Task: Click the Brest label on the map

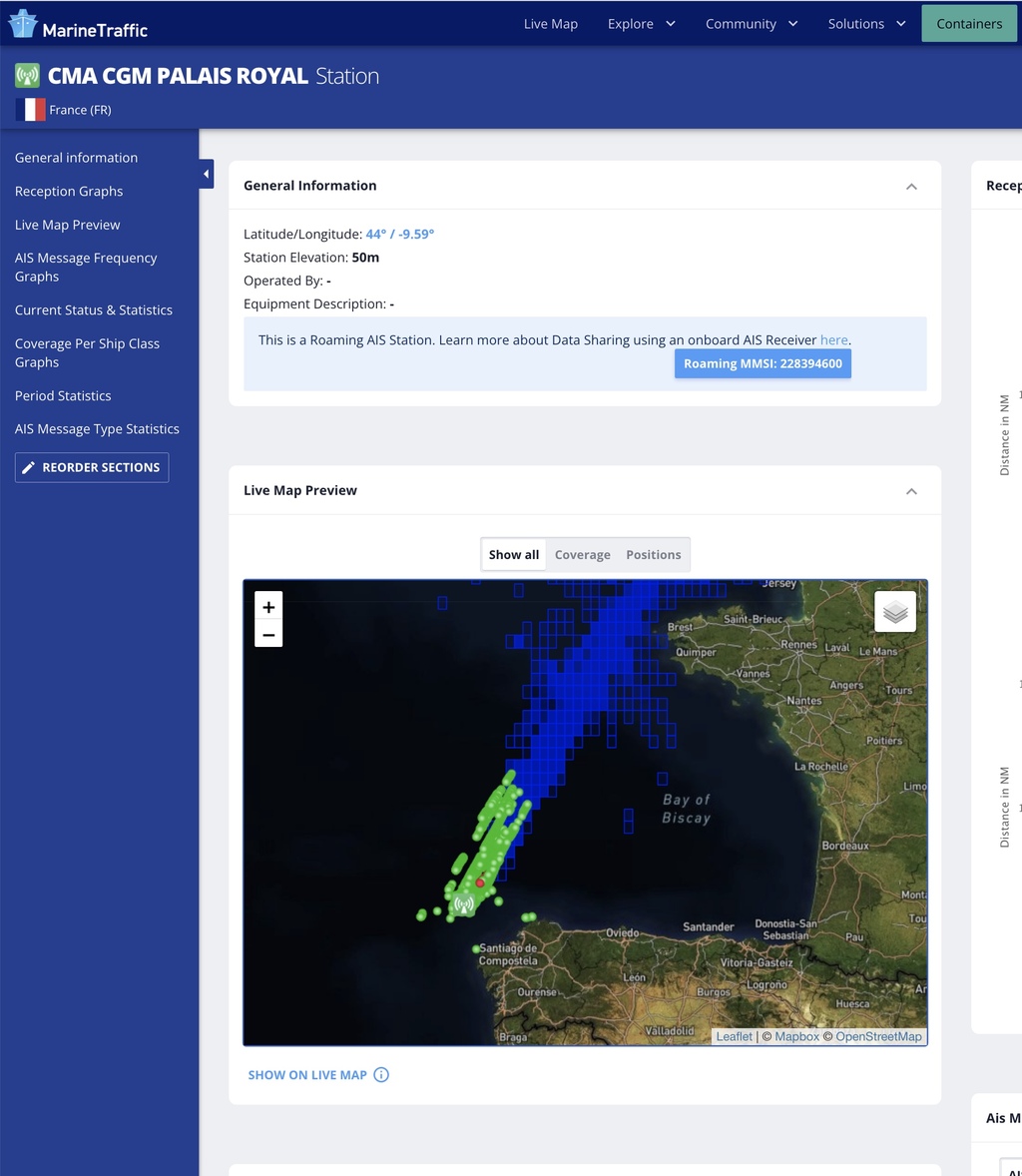Action: [x=680, y=627]
